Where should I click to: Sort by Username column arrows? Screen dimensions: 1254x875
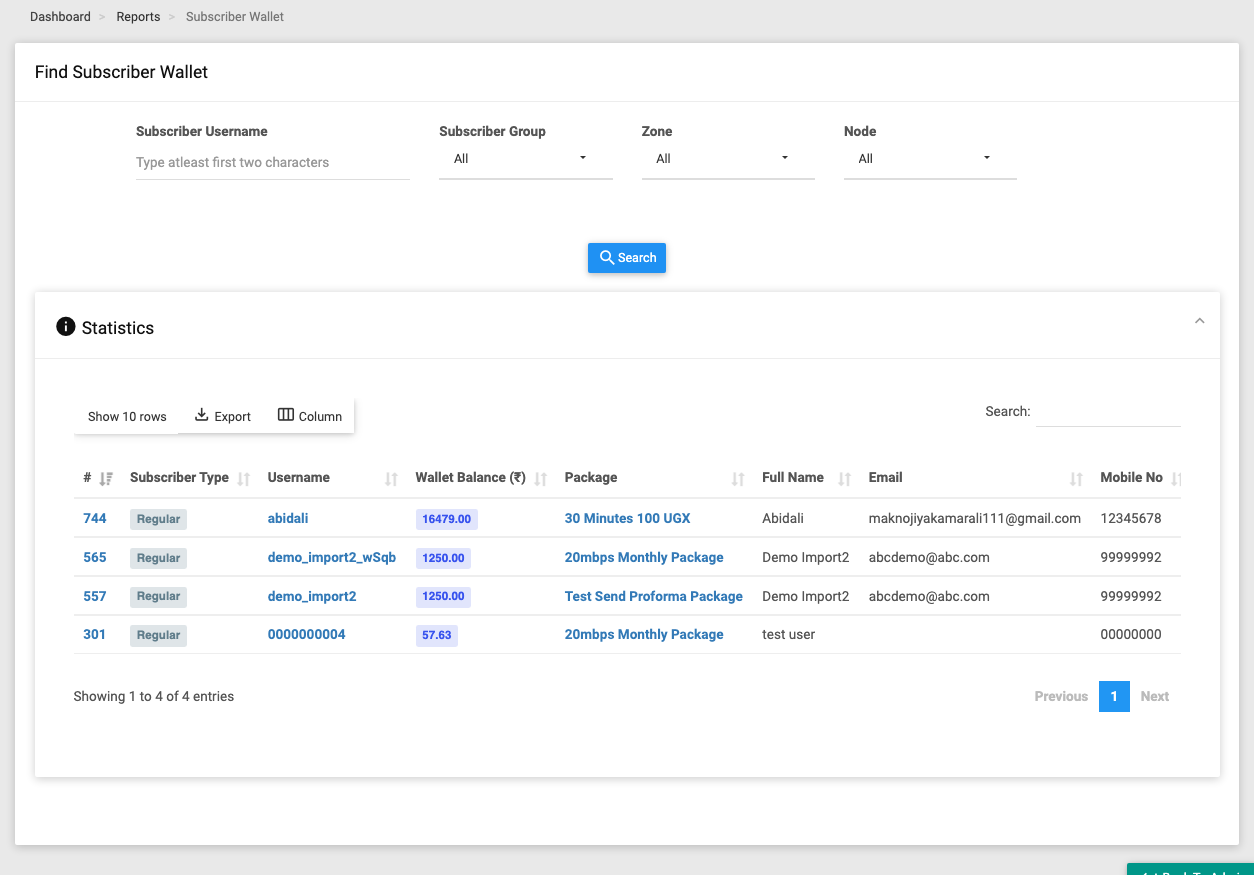[391, 479]
